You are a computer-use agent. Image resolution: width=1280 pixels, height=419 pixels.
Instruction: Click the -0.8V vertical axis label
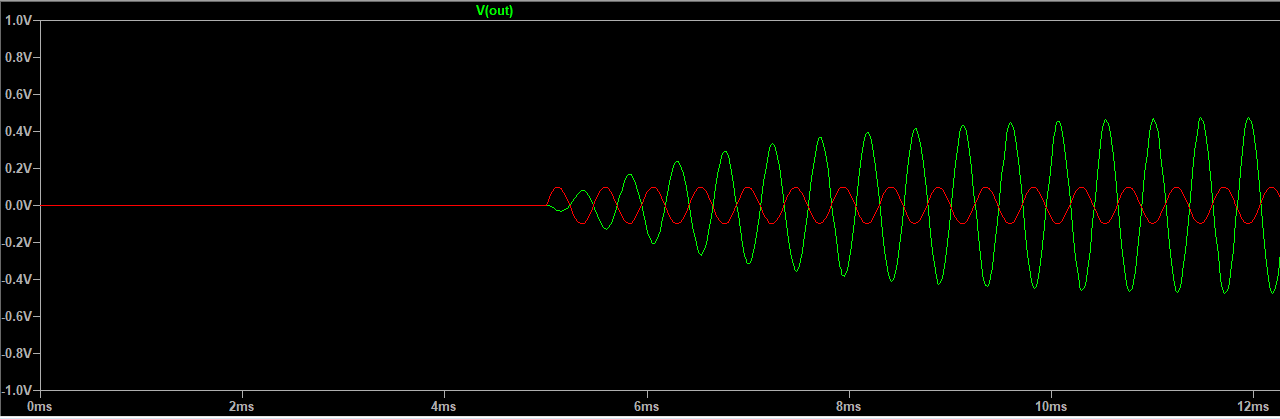click(17, 353)
